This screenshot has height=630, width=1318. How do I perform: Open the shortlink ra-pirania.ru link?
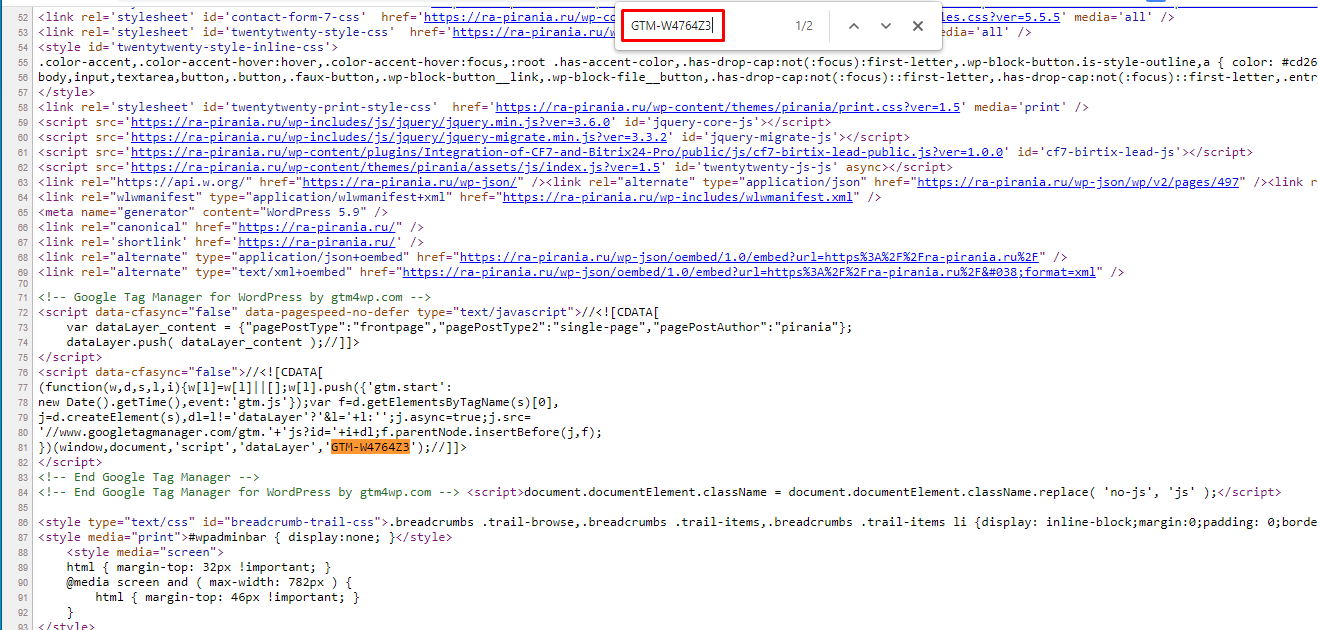point(315,242)
